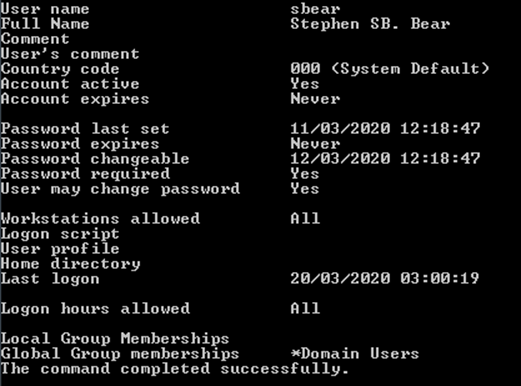Screen dimensions: 521x386
Task: Click the Password expires Never value
Action: (315, 144)
